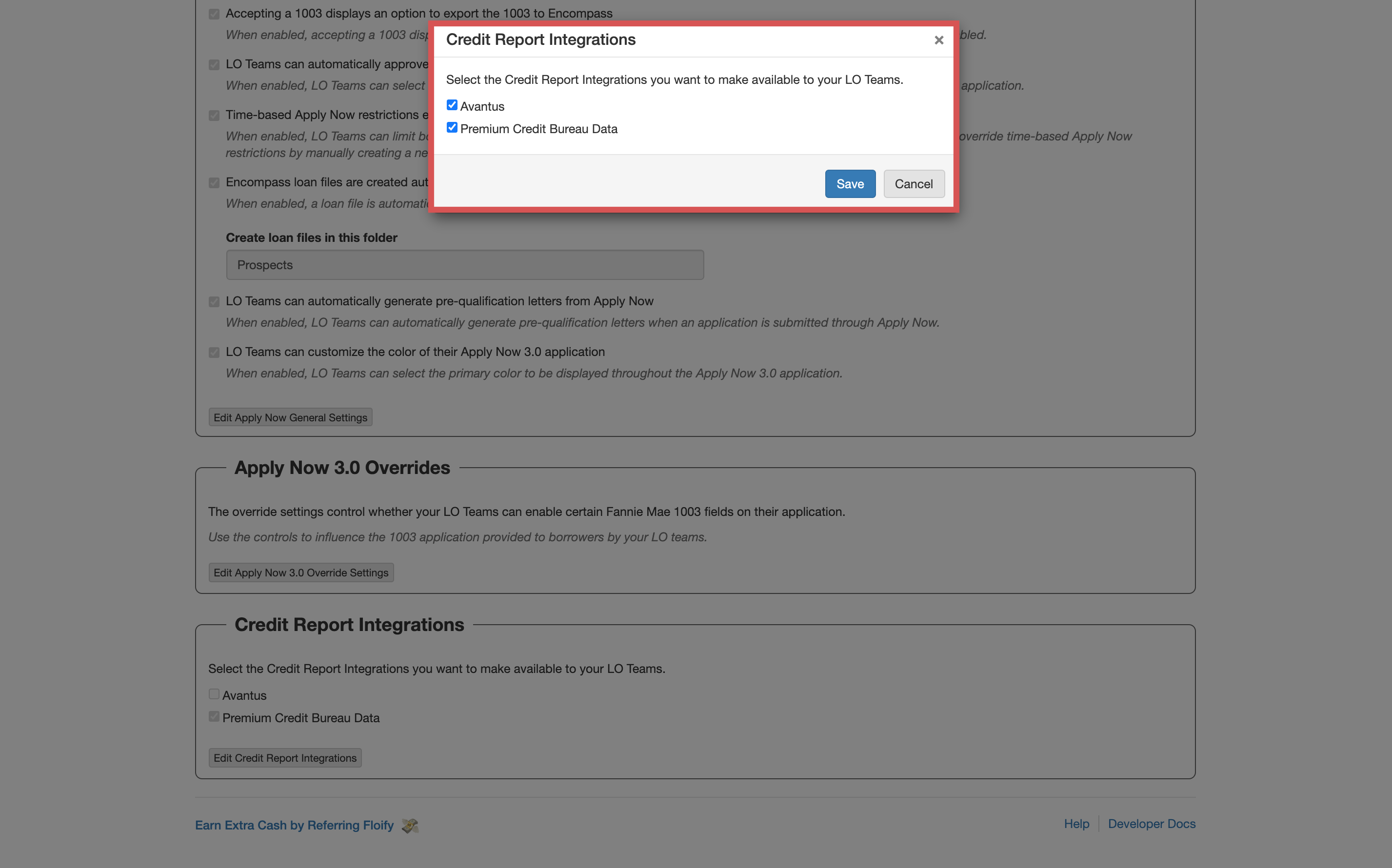Click the Prospects loan folder field
The image size is (1392, 868).
click(x=465, y=265)
